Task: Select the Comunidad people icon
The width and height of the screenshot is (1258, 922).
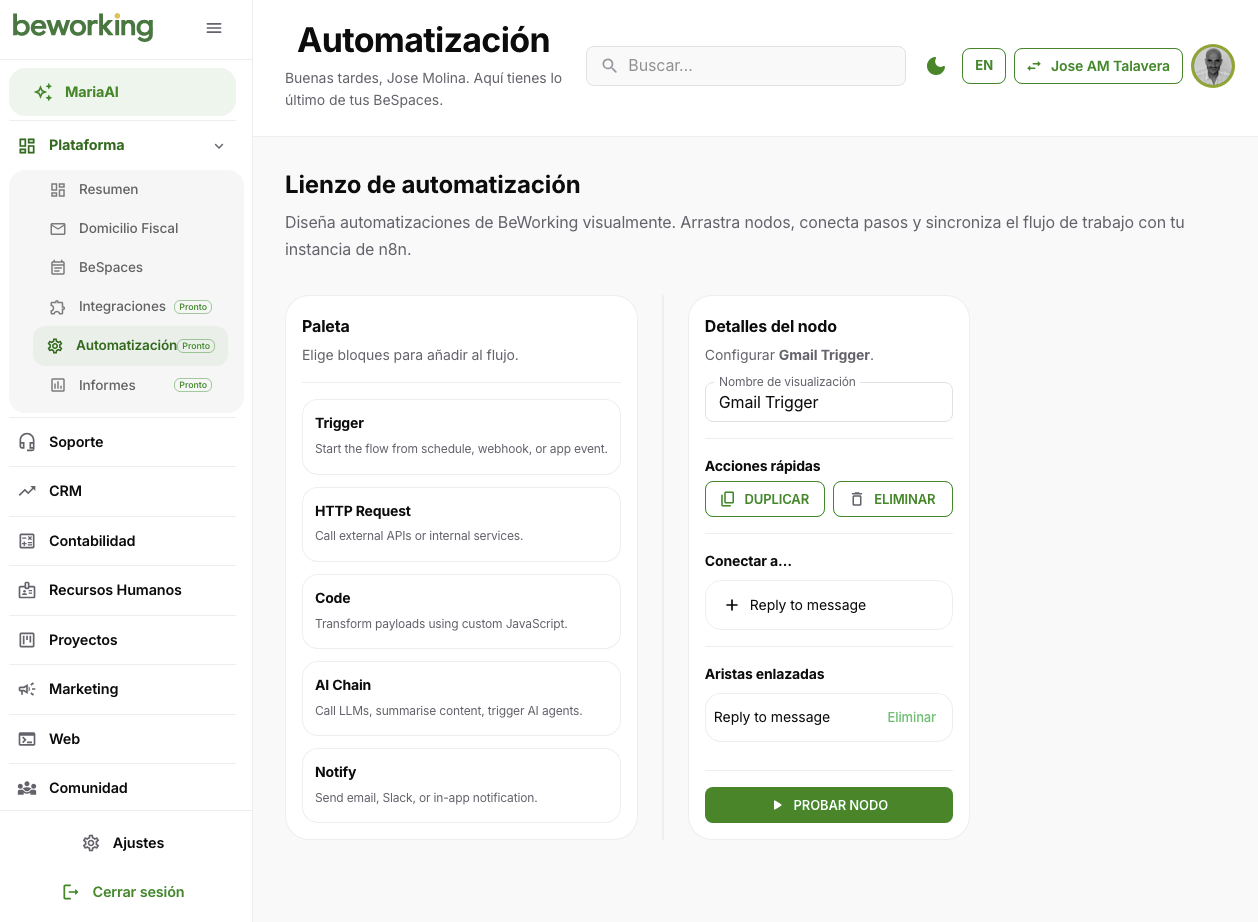Action: (x=26, y=788)
